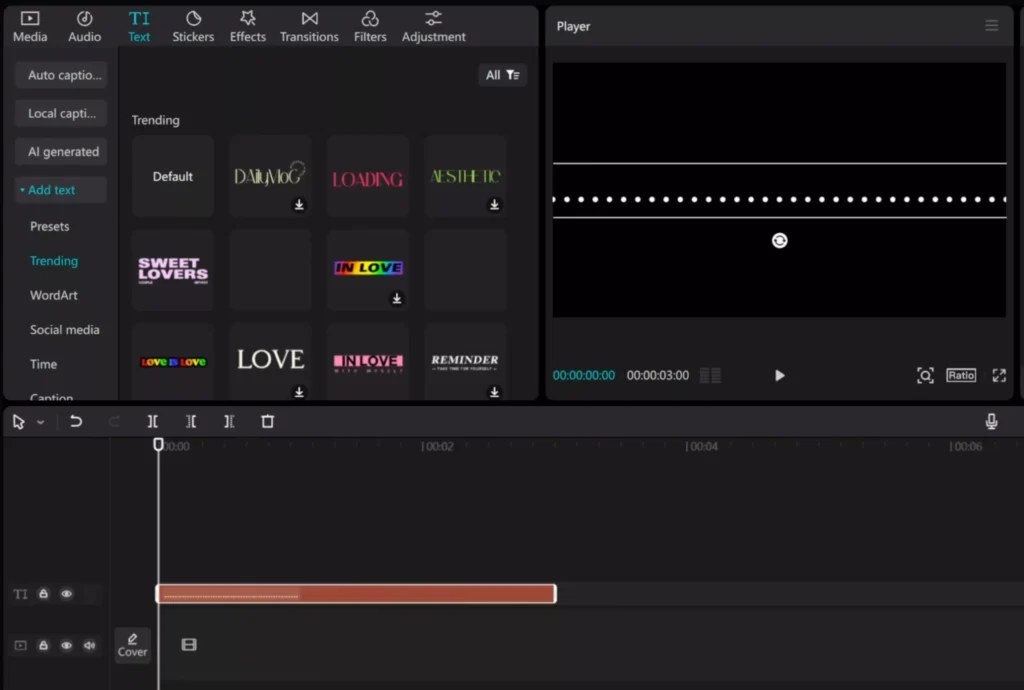Split clip at playhead

(152, 422)
